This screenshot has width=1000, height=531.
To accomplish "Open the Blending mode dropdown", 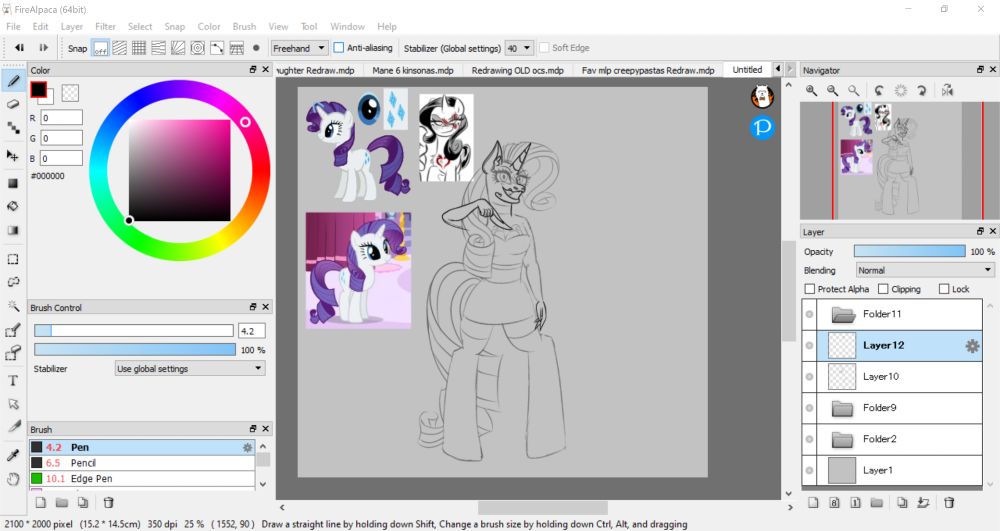I will tap(925, 270).
